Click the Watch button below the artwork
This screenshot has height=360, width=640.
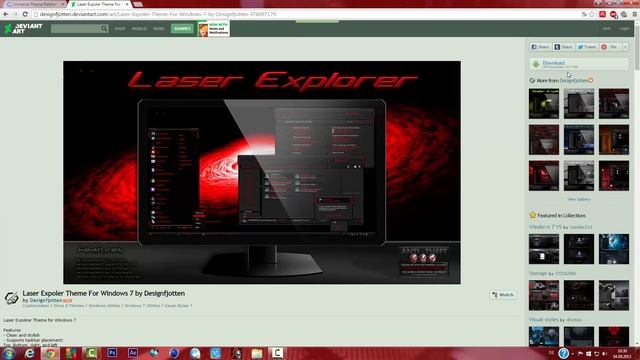503,295
